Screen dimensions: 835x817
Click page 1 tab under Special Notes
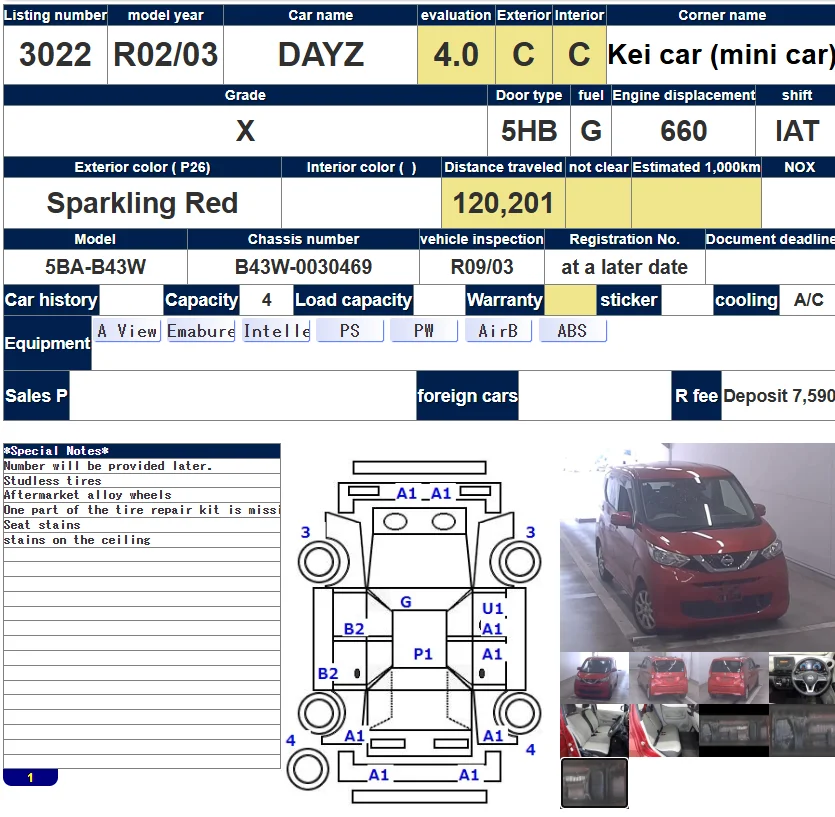30,778
